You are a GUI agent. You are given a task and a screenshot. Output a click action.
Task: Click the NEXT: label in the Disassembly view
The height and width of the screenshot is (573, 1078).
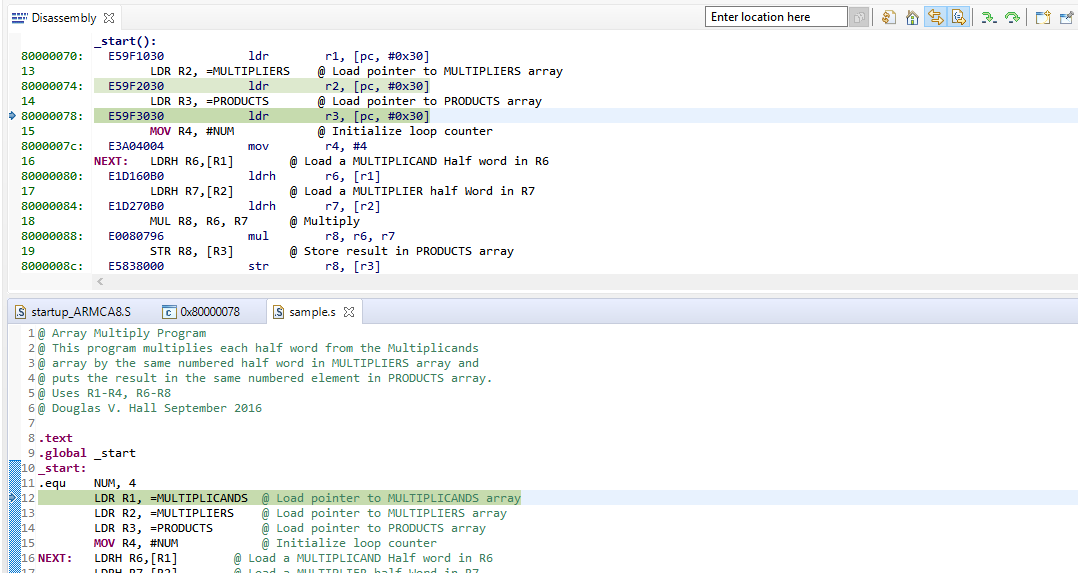(x=111, y=161)
